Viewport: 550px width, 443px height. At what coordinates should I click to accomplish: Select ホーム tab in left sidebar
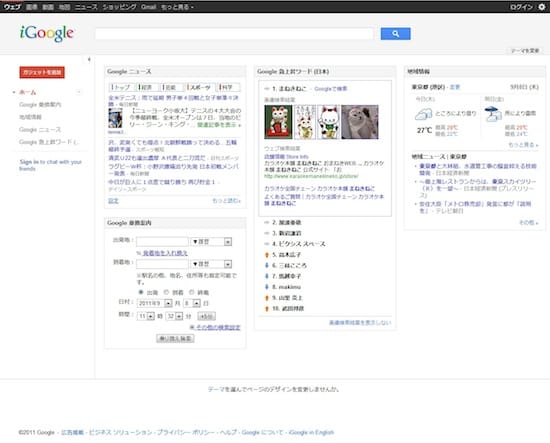point(28,92)
